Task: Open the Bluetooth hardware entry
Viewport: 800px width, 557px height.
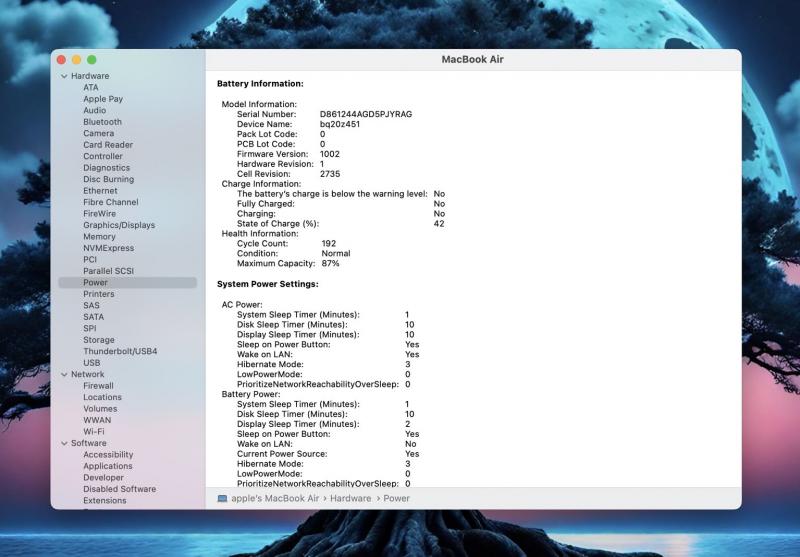Action: coord(103,122)
